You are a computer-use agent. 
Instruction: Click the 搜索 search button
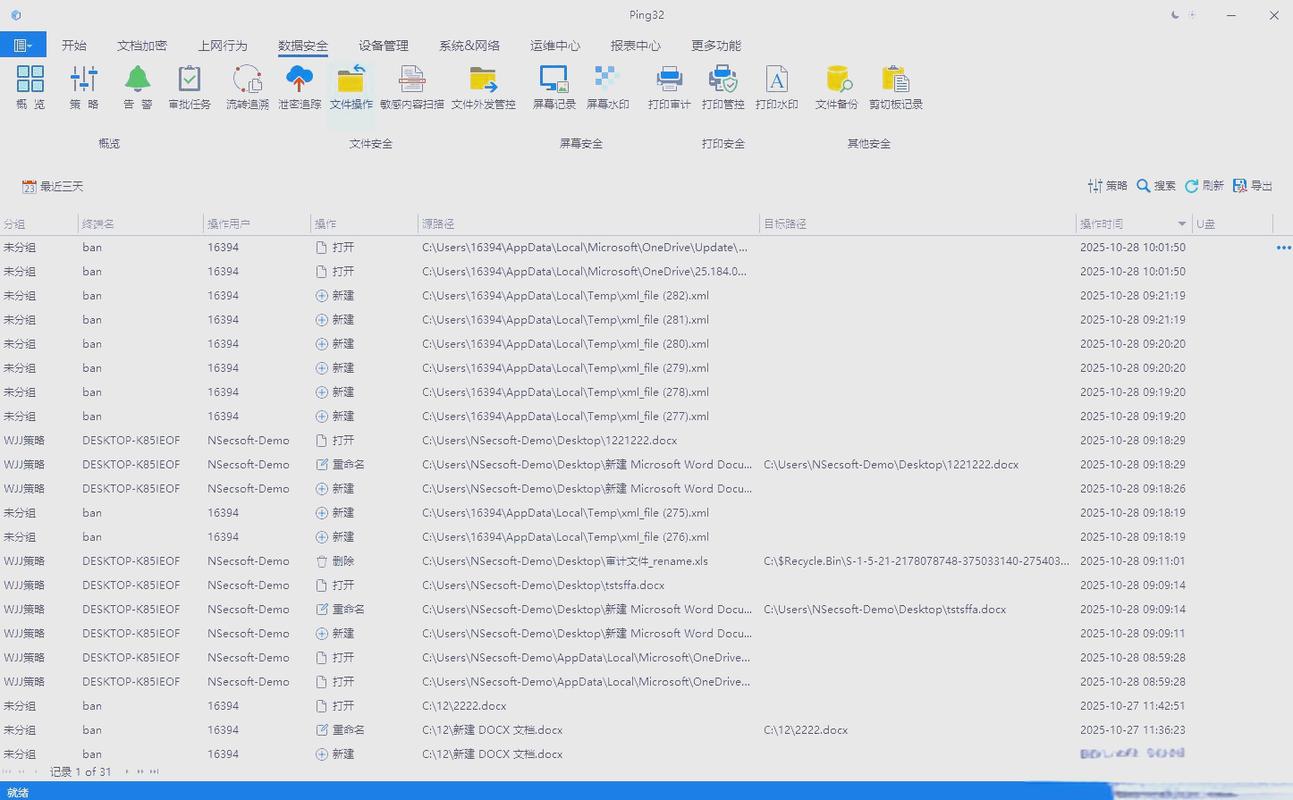tap(1156, 186)
